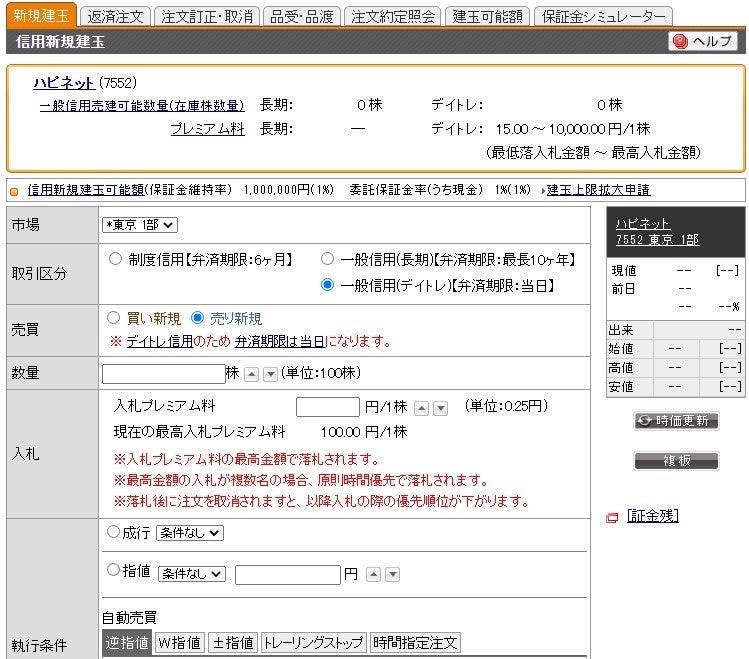Decrease 数量 with the down arrow
The height and width of the screenshot is (659, 749).
[x=270, y=374]
